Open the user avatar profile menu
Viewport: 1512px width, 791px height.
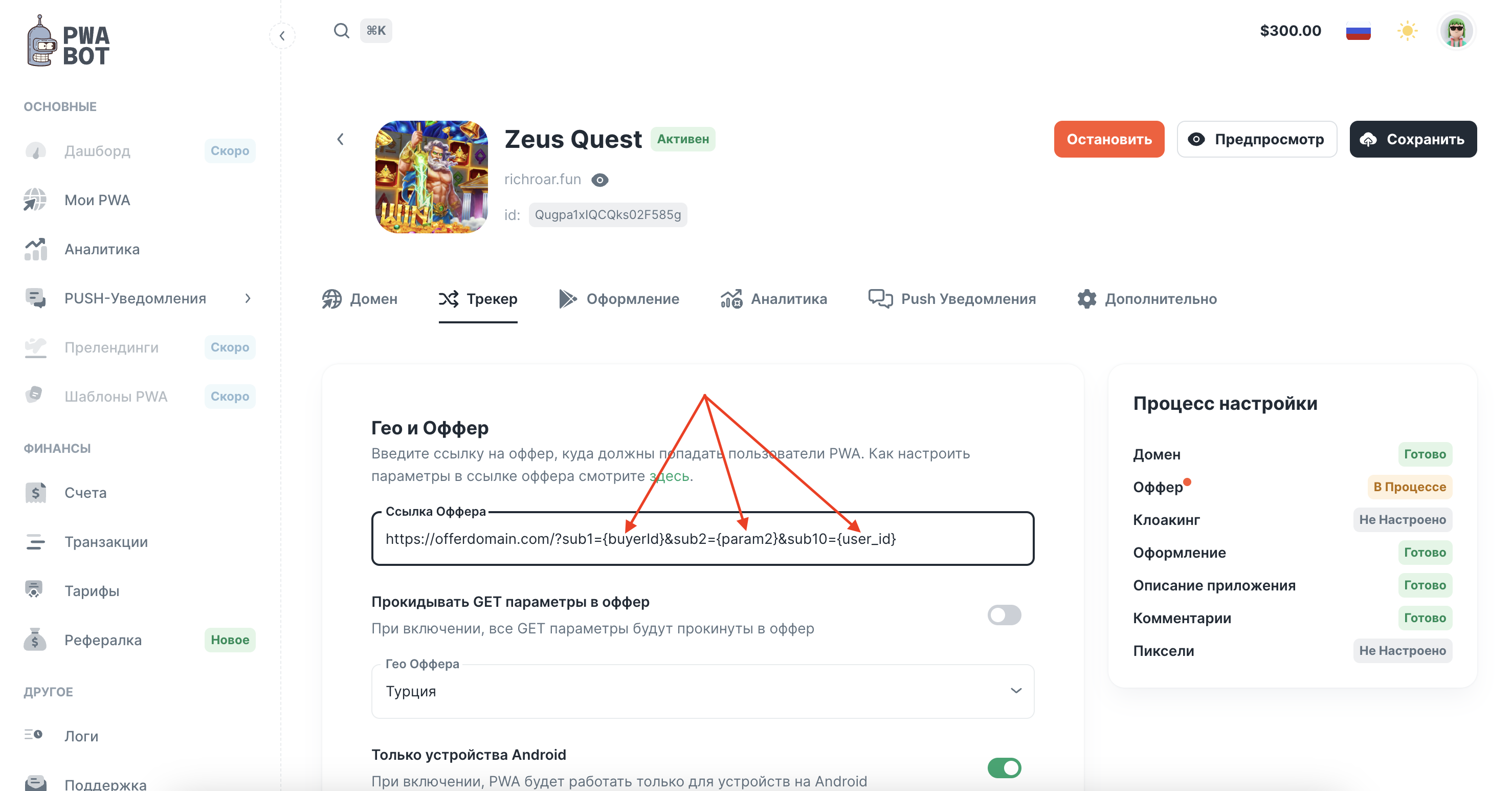(x=1456, y=31)
